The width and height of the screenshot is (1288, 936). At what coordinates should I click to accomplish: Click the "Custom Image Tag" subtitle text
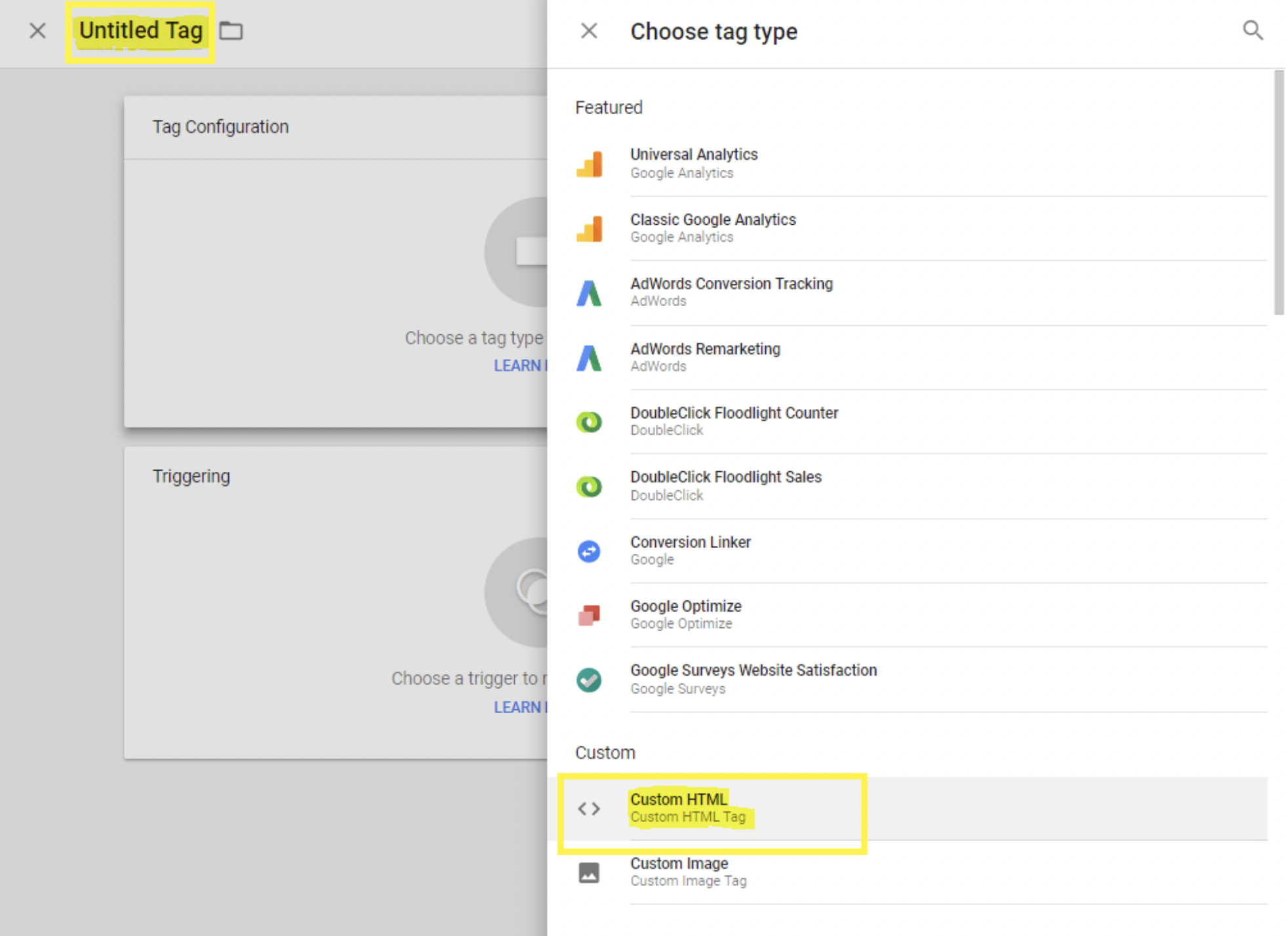click(x=689, y=882)
